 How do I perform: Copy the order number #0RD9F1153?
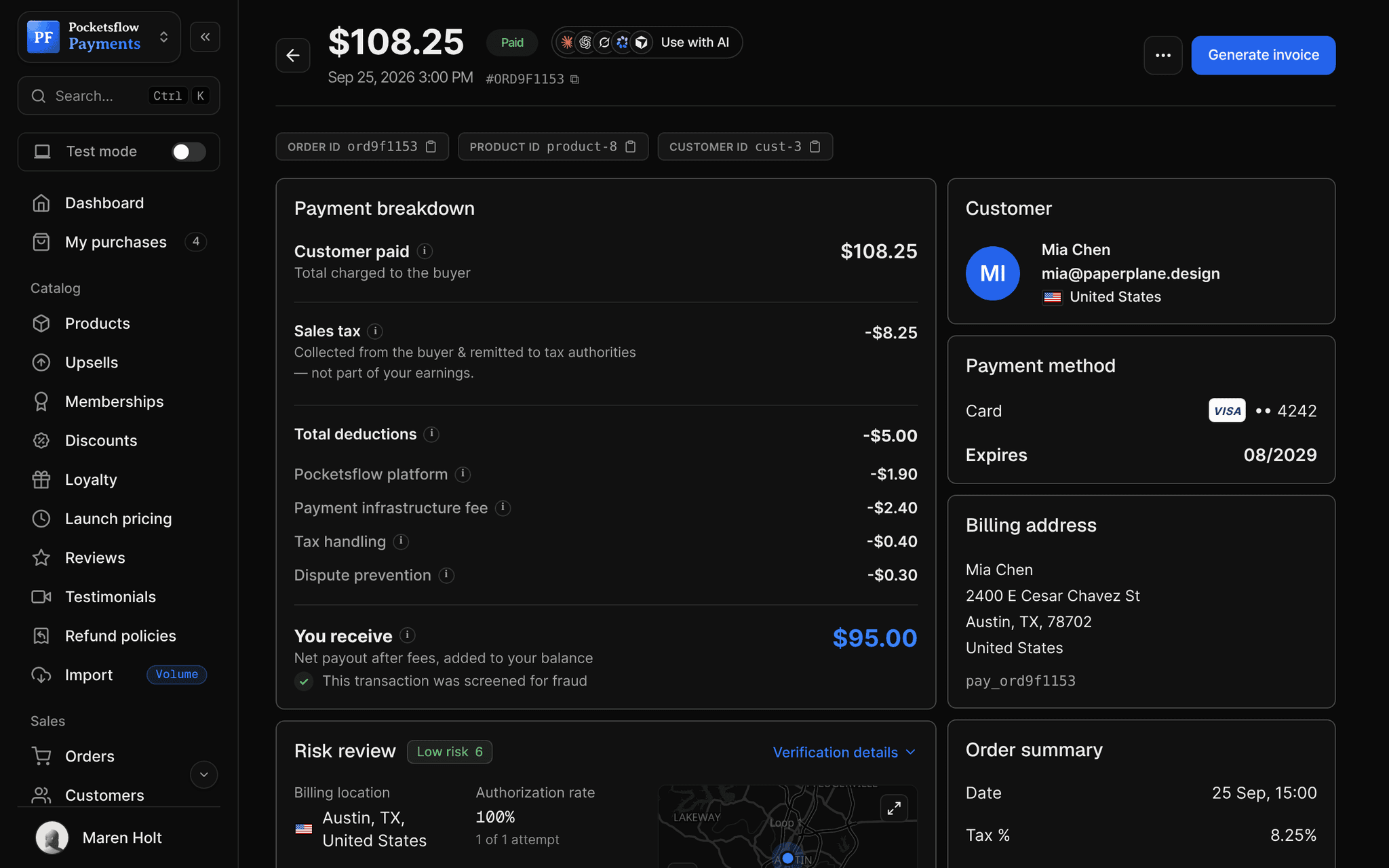(x=574, y=79)
